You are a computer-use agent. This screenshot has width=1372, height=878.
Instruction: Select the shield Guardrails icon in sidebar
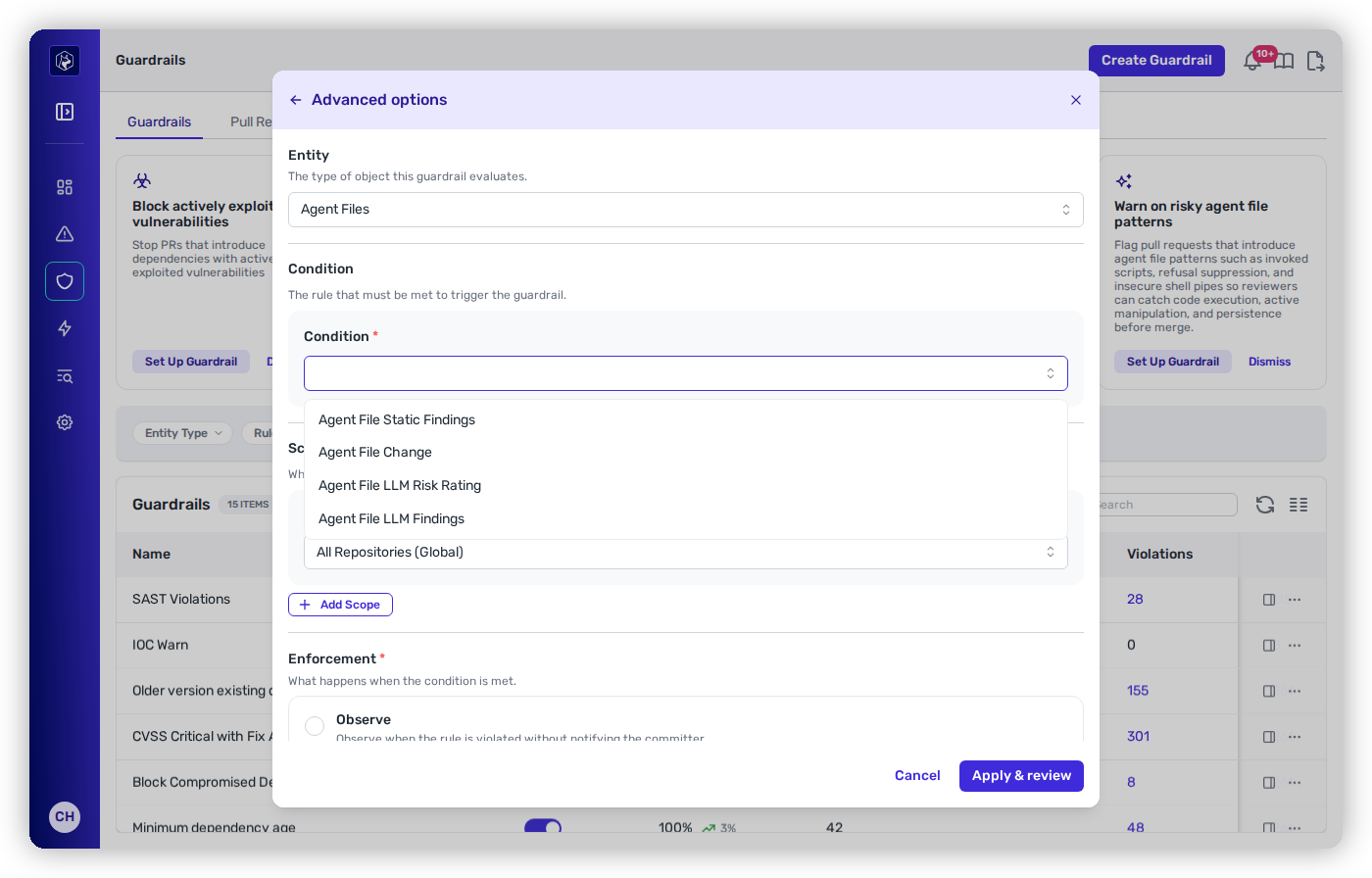pyautogui.click(x=65, y=281)
